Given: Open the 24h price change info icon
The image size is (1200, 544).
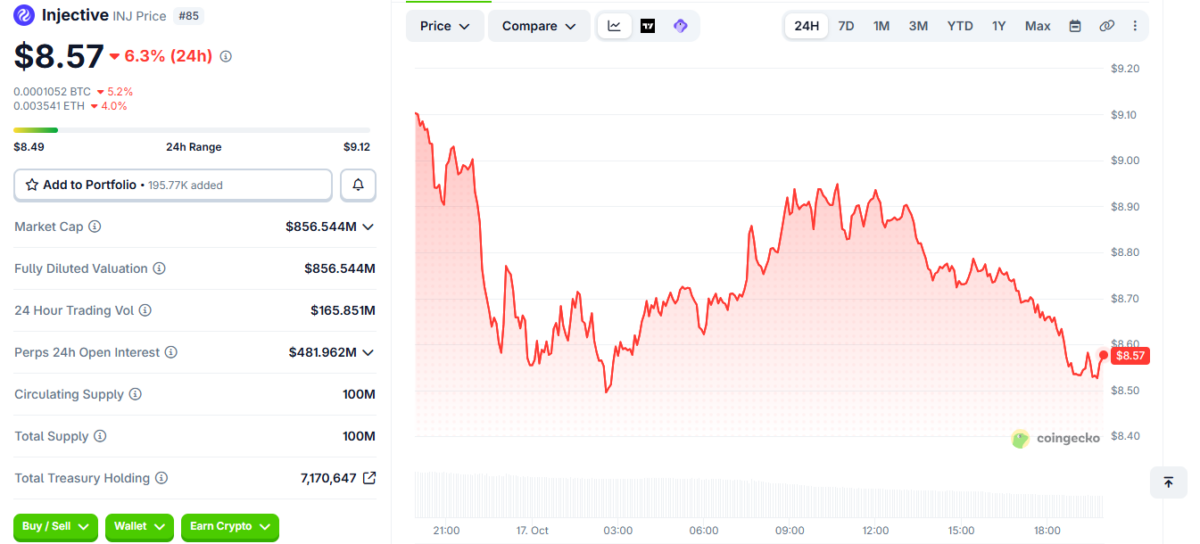Looking at the screenshot, I should click(x=226, y=56).
